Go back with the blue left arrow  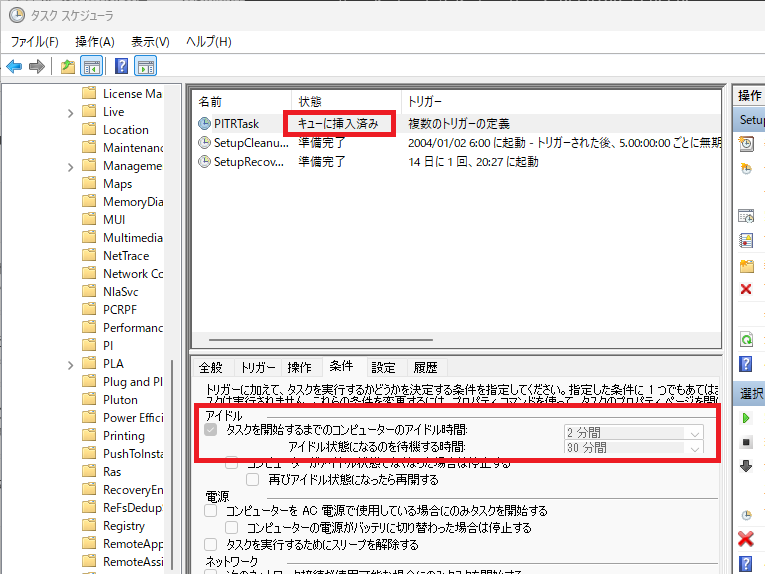point(14,66)
